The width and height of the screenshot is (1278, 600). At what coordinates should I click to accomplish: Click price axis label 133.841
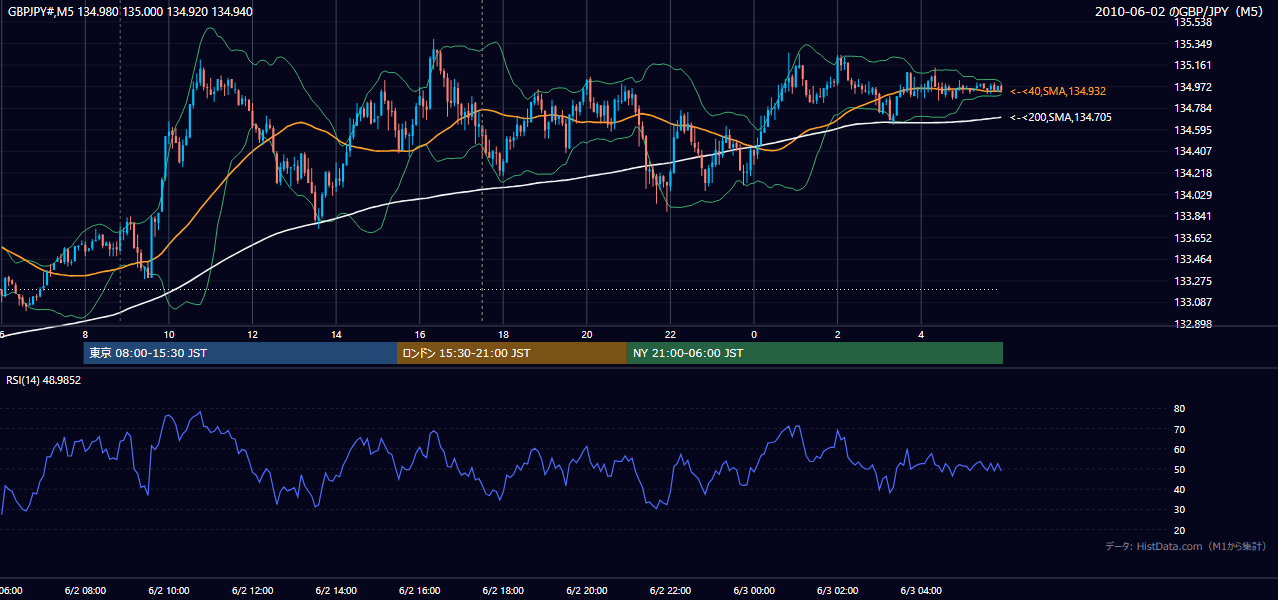pos(1192,216)
